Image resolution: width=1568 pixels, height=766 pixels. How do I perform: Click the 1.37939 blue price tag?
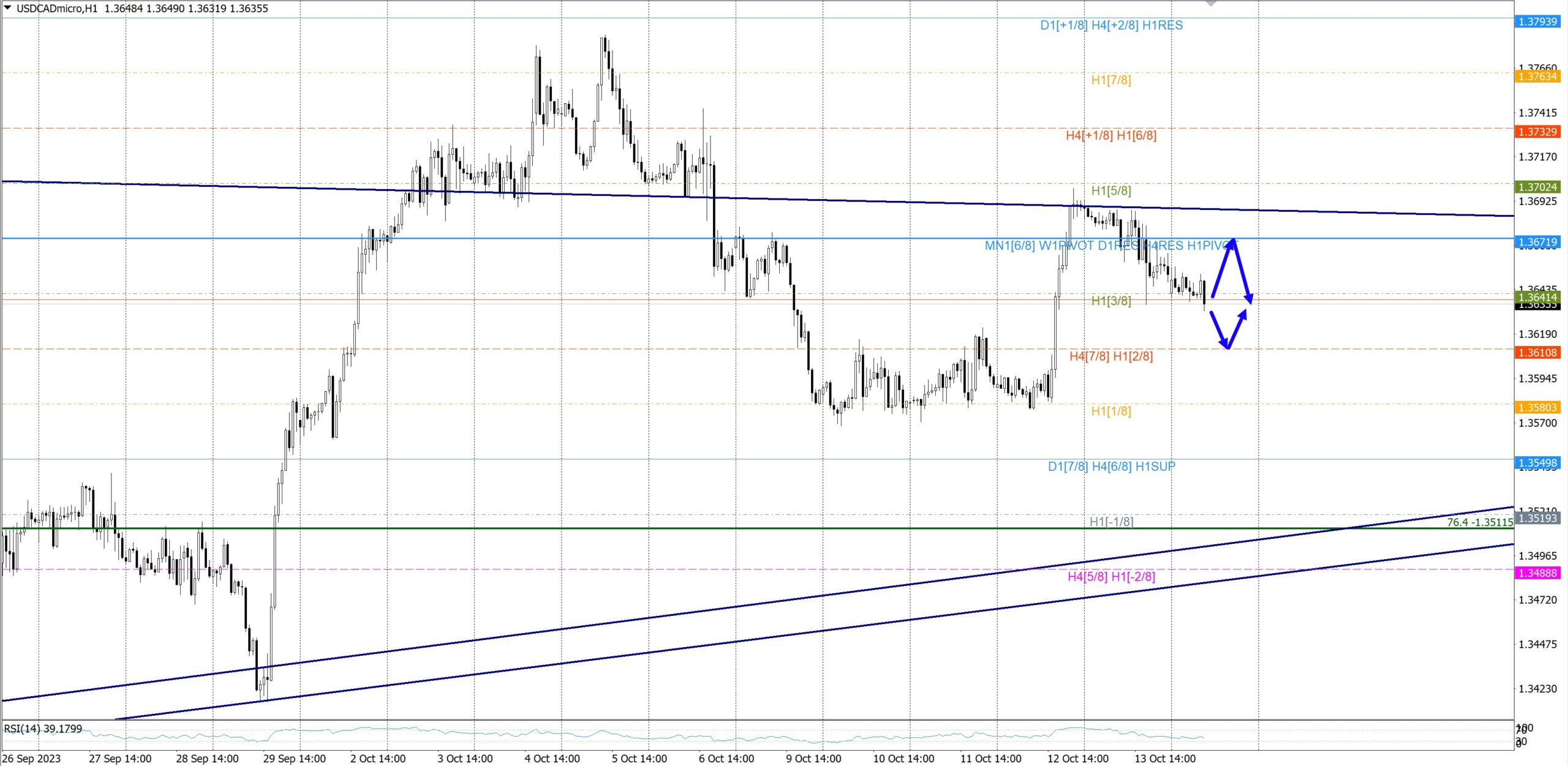pos(1537,21)
